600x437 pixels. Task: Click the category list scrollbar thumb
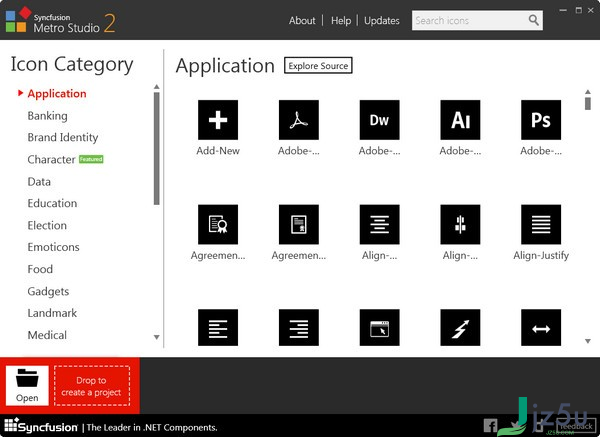157,148
